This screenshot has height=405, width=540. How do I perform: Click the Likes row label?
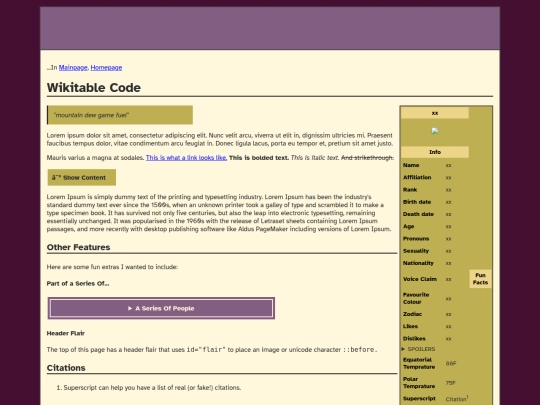(410, 326)
